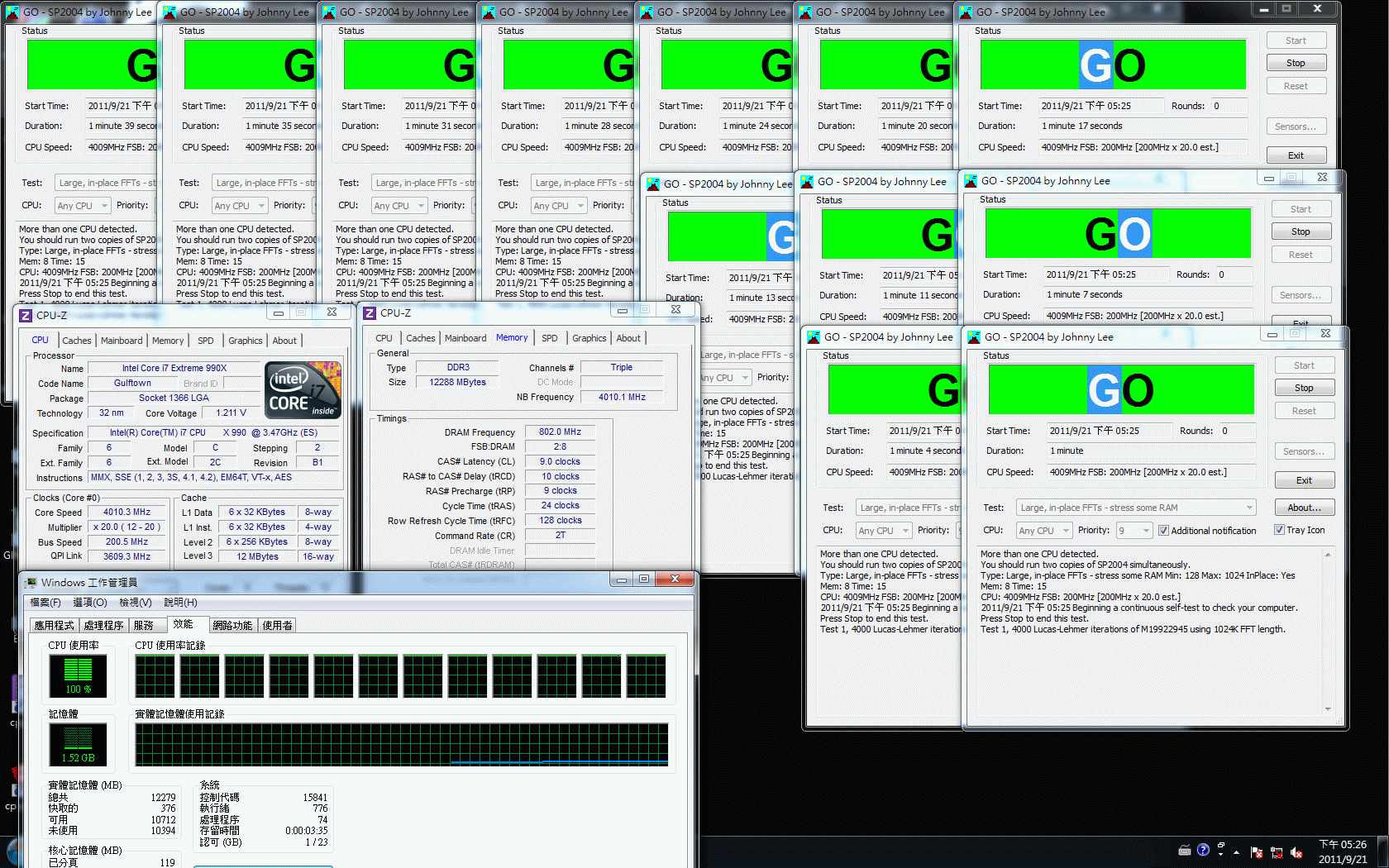1389x868 pixels.
Task: Show hidden icons in the system tray
Action: (1237, 851)
